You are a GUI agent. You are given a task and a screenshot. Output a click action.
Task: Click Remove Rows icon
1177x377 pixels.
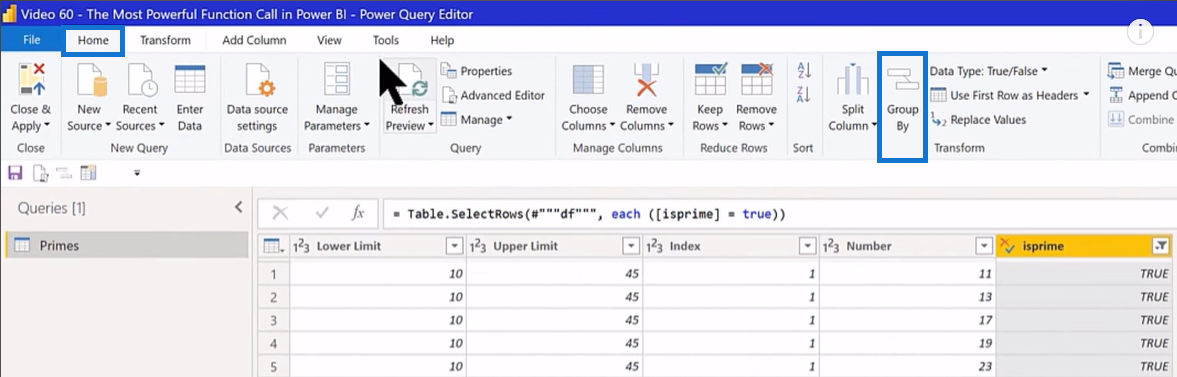757,80
